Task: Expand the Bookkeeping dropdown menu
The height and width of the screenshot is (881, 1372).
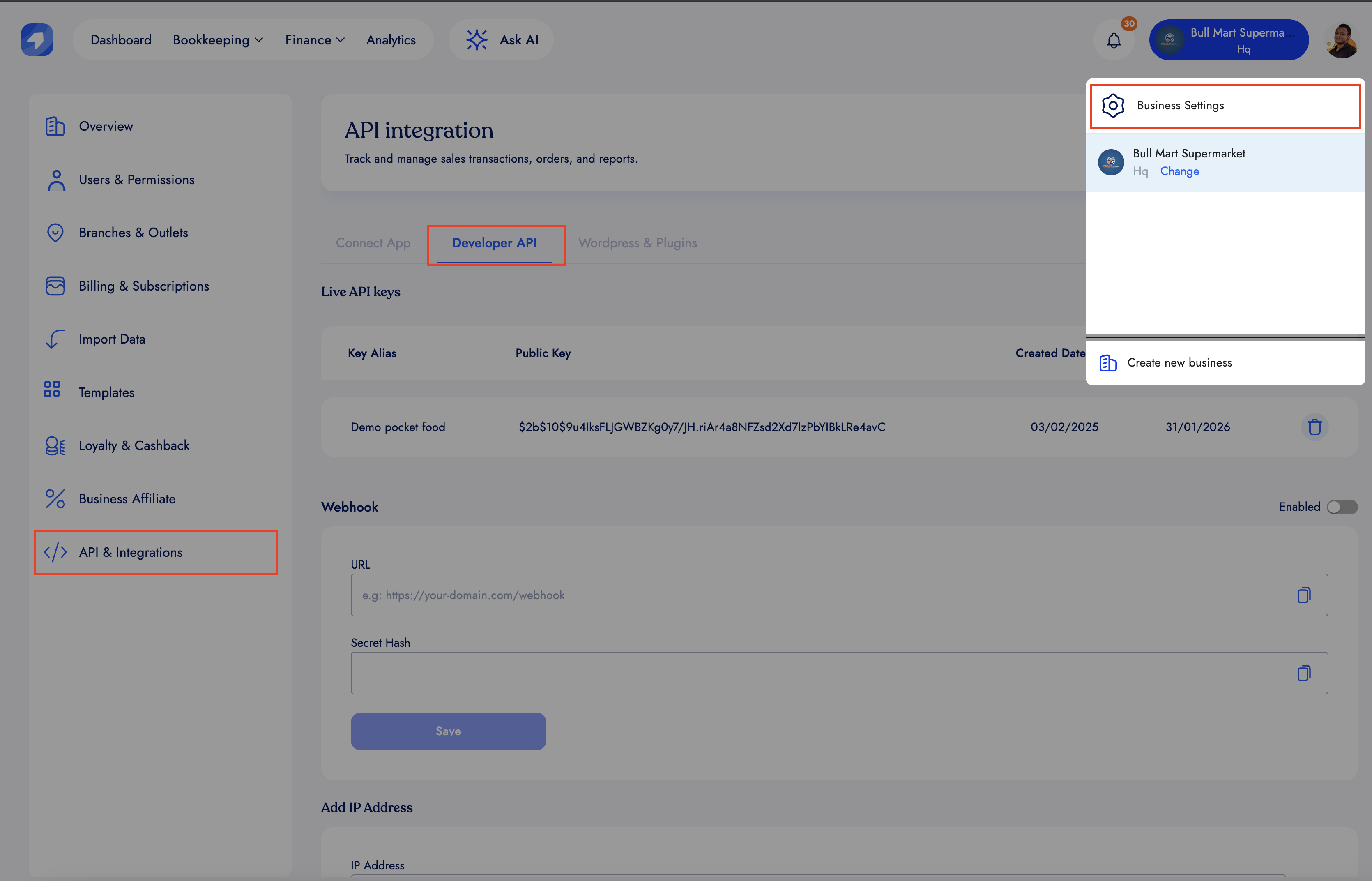Action: [218, 40]
